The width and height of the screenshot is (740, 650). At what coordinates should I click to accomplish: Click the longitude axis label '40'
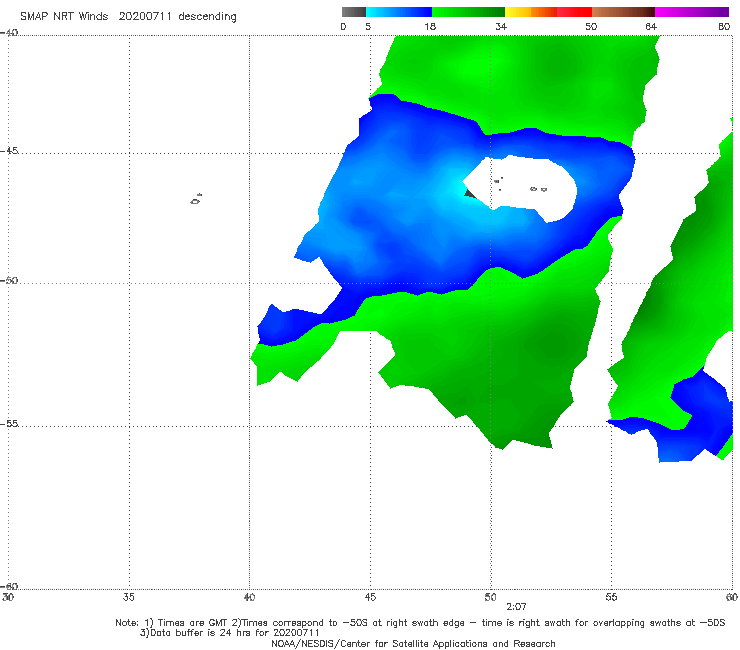tap(249, 597)
